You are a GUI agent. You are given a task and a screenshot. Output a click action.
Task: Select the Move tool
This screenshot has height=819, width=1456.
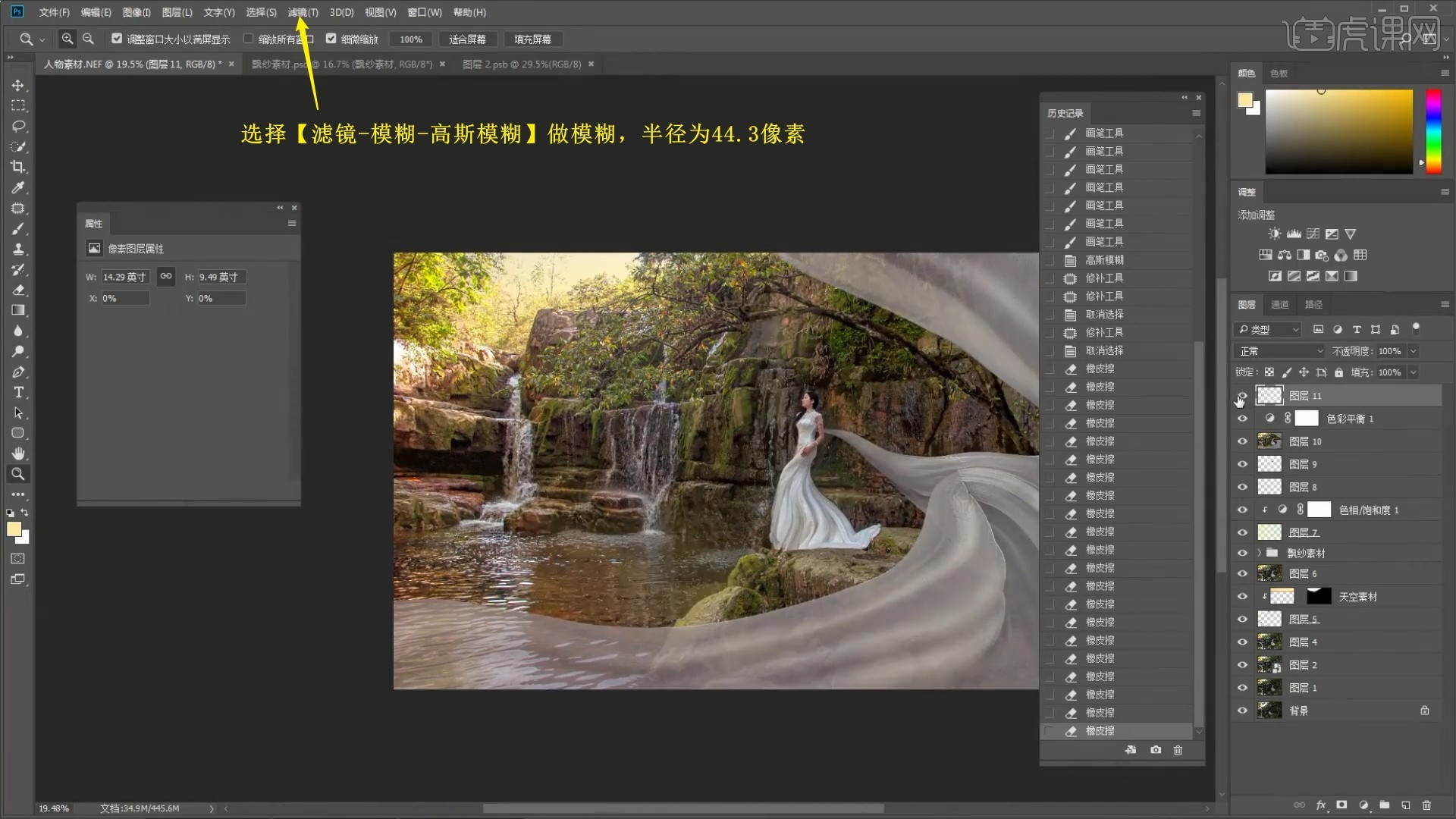(x=18, y=86)
